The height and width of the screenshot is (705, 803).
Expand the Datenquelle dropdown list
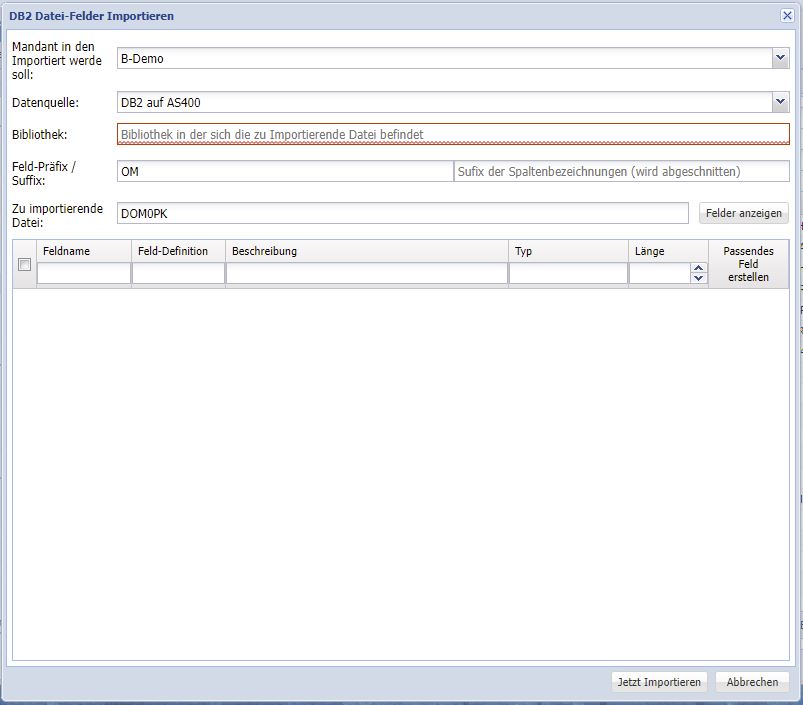pos(780,102)
